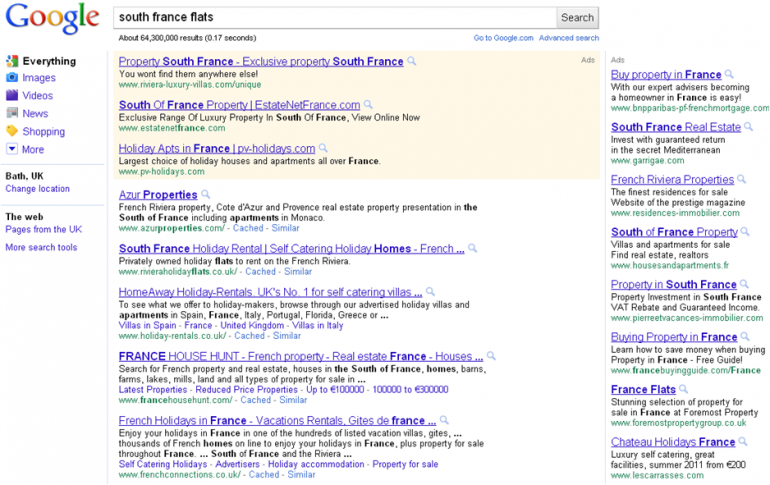Screen dimensions: 770x485
Task: Switch to Videos results
Action: (x=37, y=95)
